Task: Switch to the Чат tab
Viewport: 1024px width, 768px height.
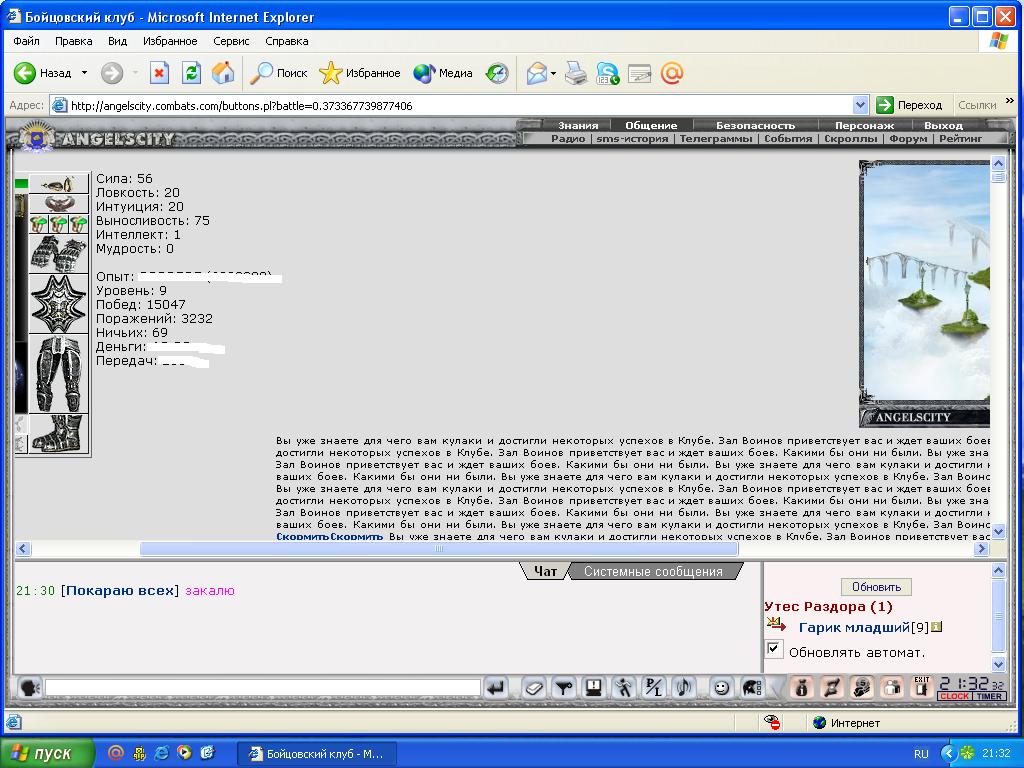Action: (x=545, y=571)
